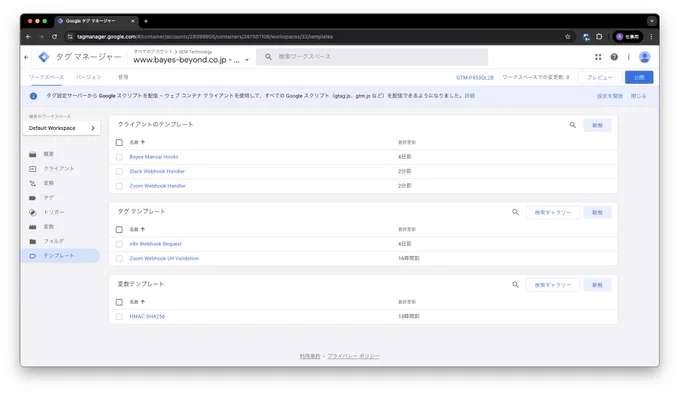The image size is (680, 394).
Task: Create new tag template with 新規 button
Action: click(x=598, y=212)
